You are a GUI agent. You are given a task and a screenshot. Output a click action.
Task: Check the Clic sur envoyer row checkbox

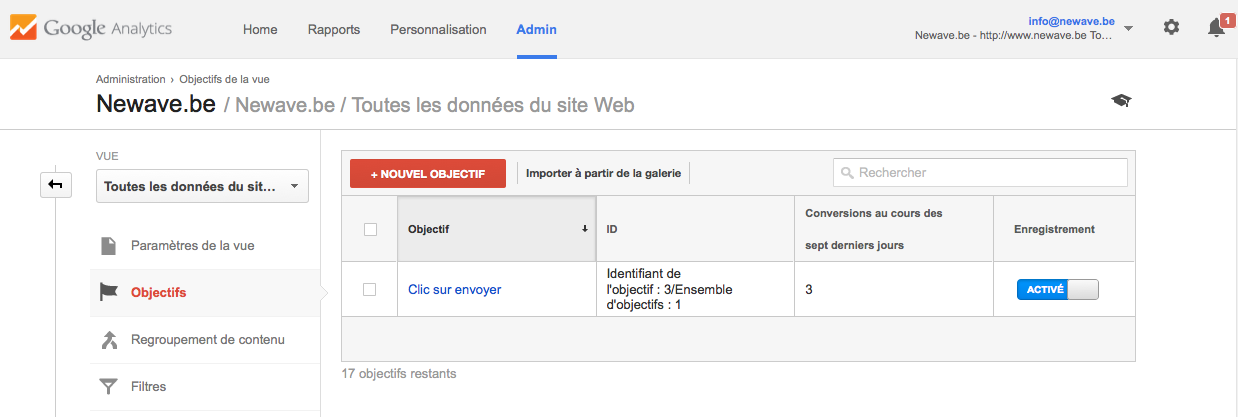click(x=370, y=289)
